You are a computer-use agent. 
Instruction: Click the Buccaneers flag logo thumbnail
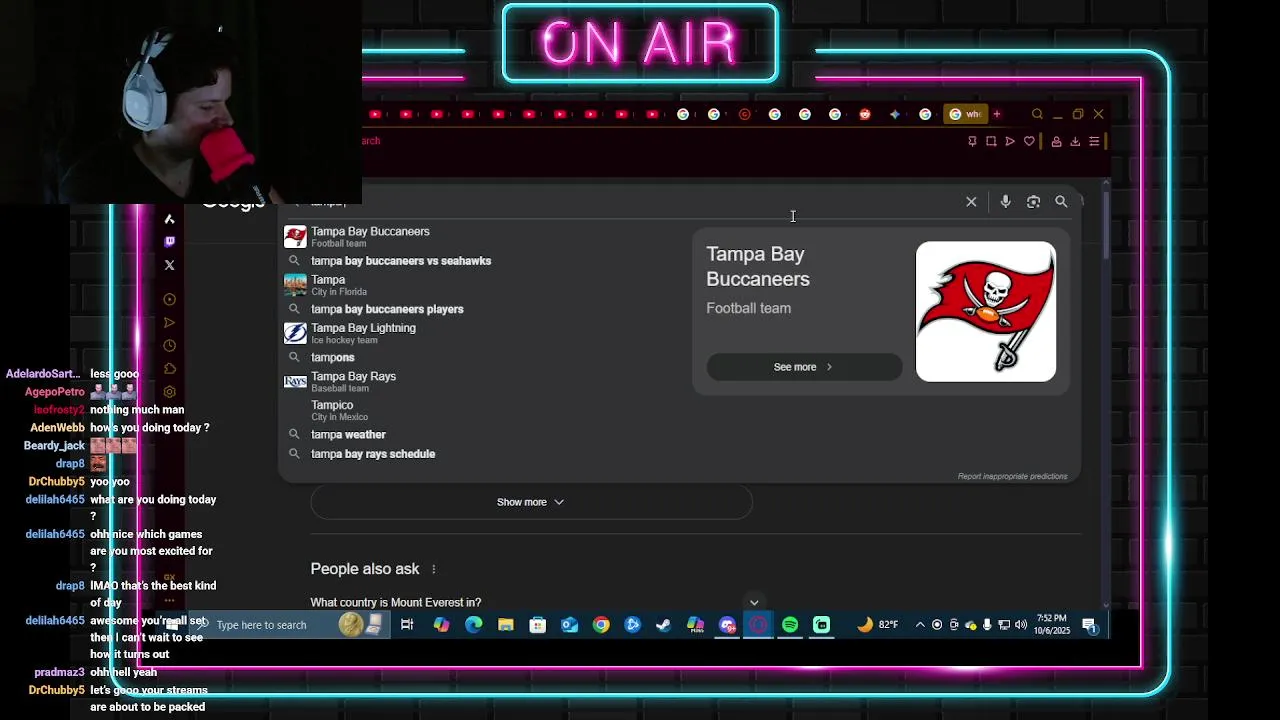click(x=985, y=311)
